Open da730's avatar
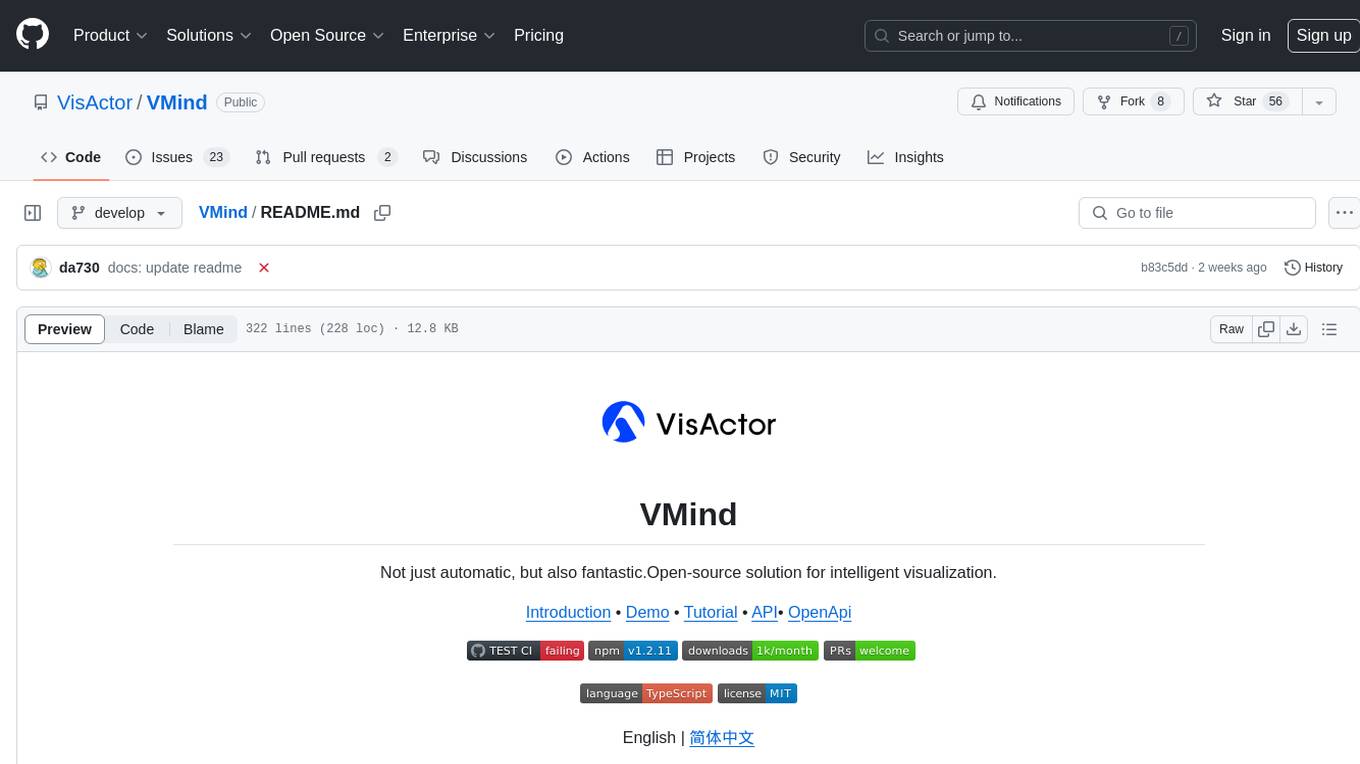The width and height of the screenshot is (1360, 764). [x=40, y=268]
